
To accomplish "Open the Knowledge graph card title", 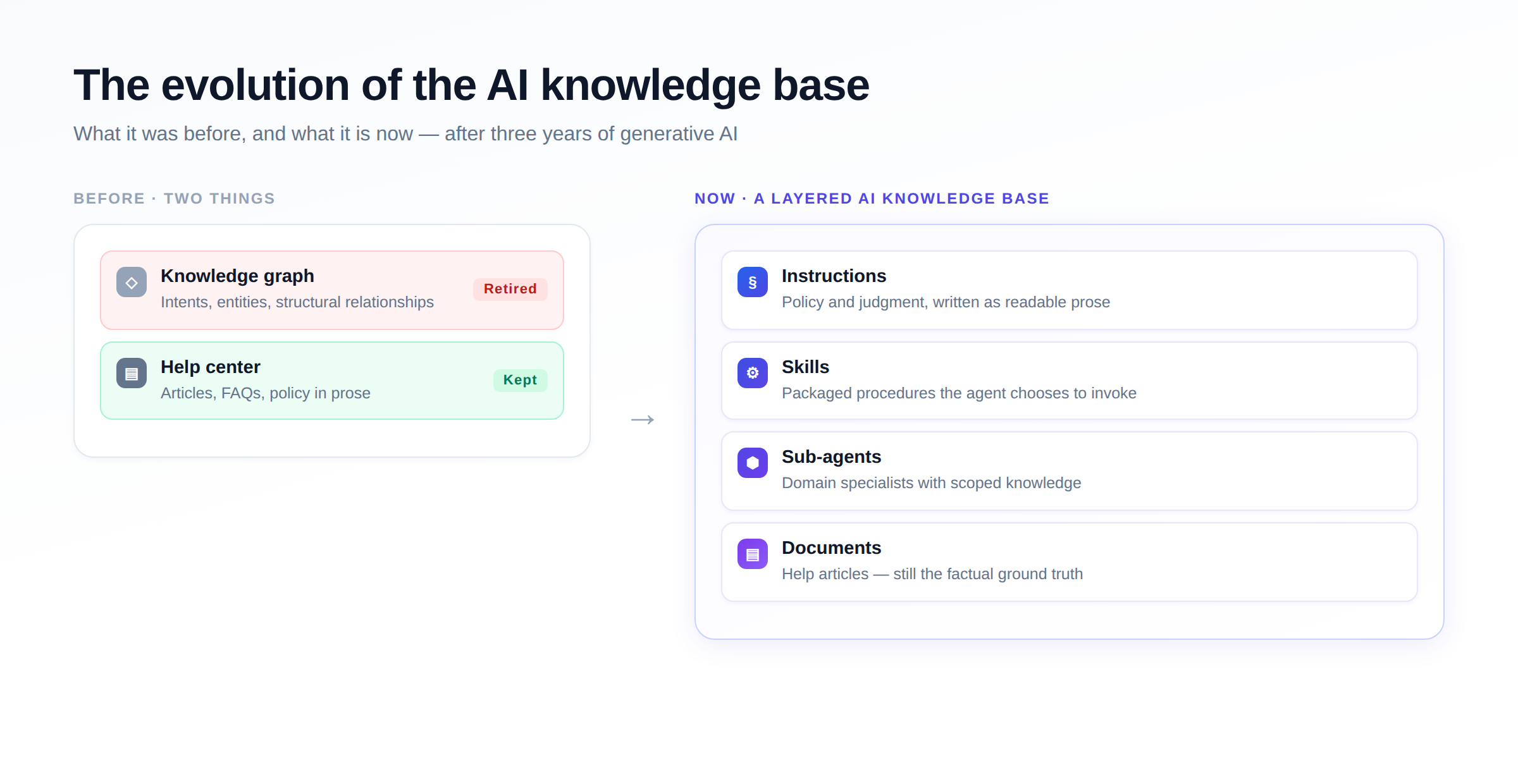I will pos(237,276).
